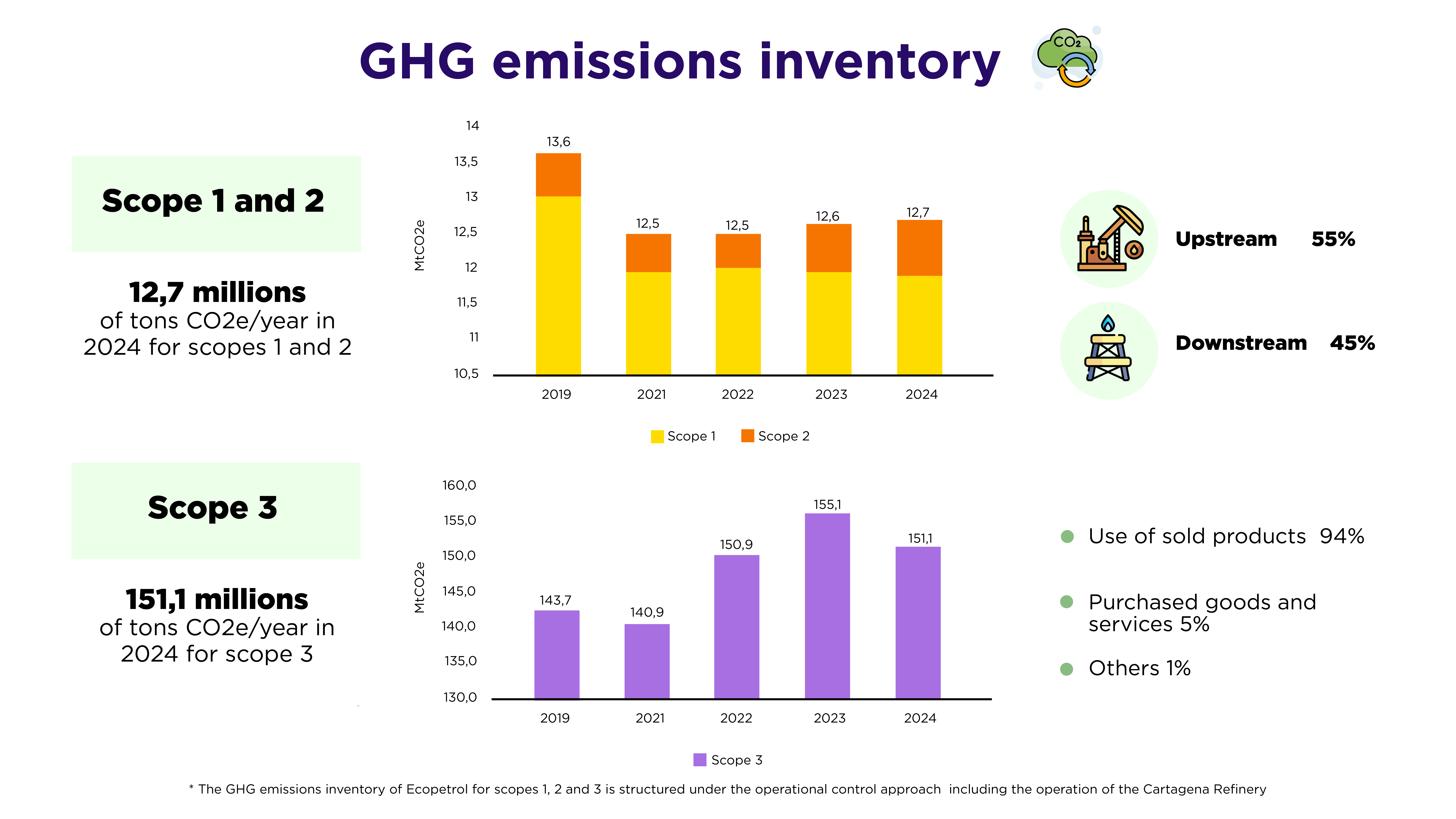Click the 2024 purple bar in Scope 3 chart
This screenshot has width=1456, height=819.
[x=918, y=622]
